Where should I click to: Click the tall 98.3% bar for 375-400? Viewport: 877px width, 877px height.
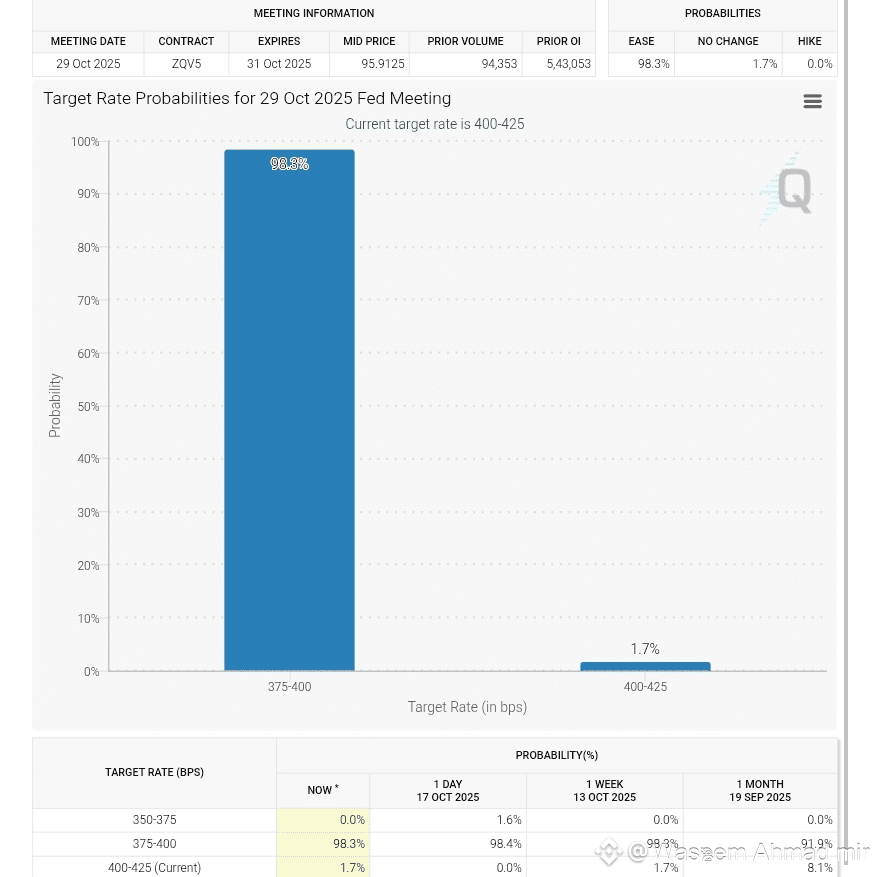pyautogui.click(x=289, y=410)
